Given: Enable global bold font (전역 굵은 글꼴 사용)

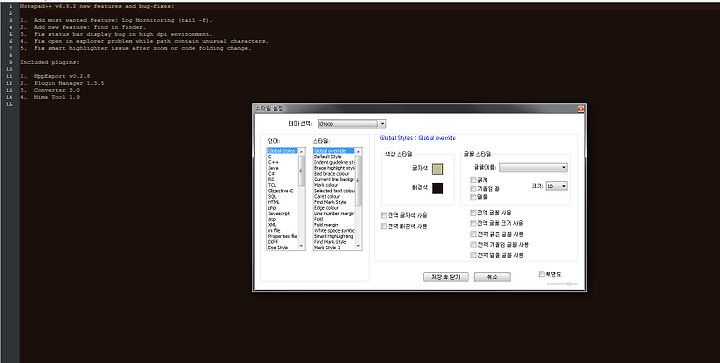Looking at the screenshot, I should [x=473, y=234].
